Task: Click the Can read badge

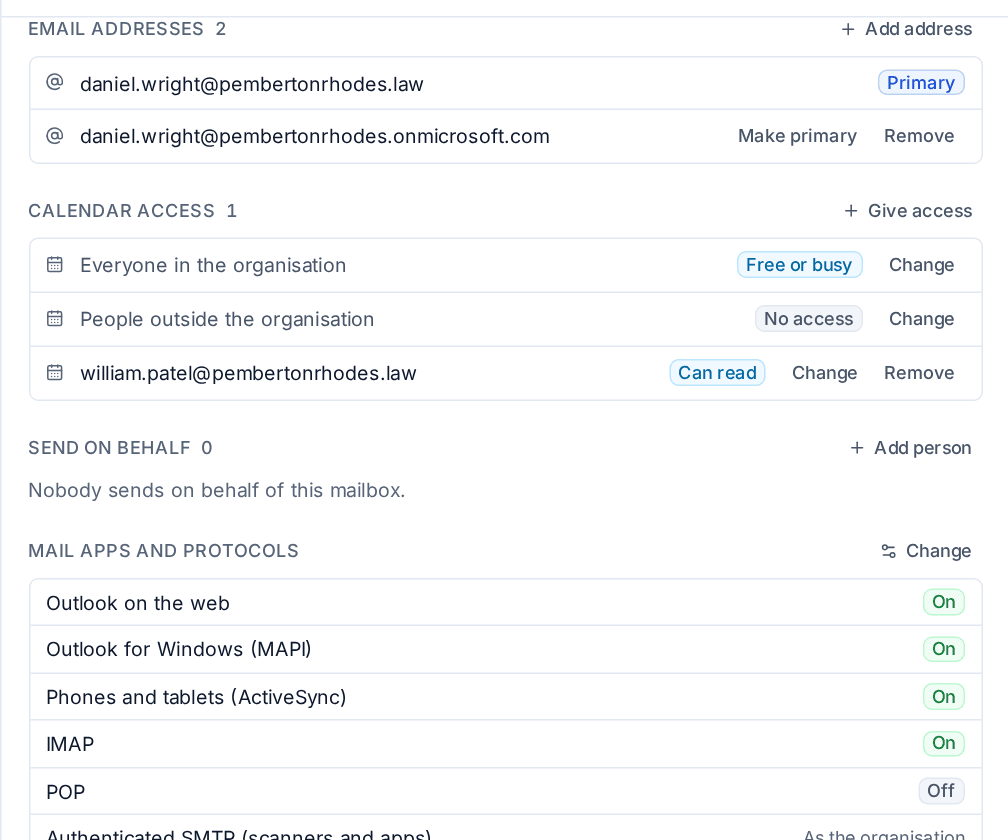Action: coord(717,373)
